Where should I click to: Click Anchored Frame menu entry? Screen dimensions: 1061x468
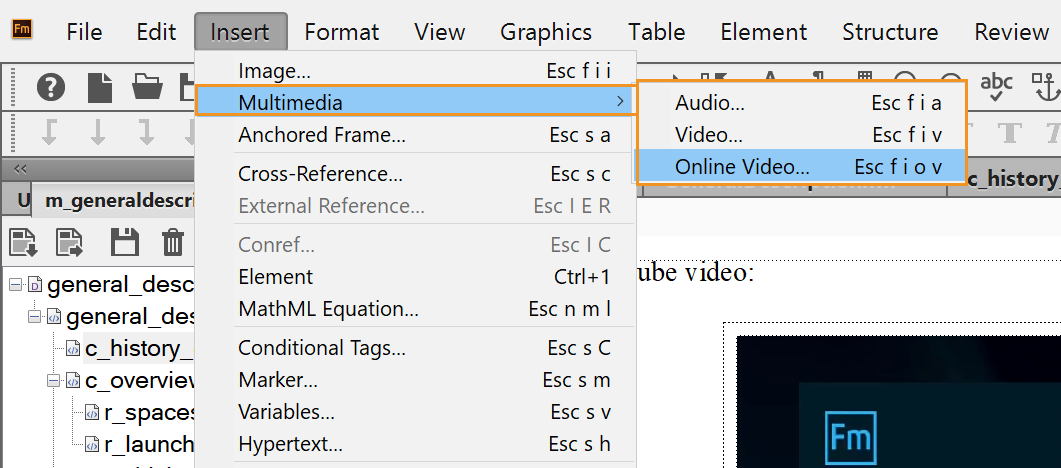pyautogui.click(x=321, y=135)
